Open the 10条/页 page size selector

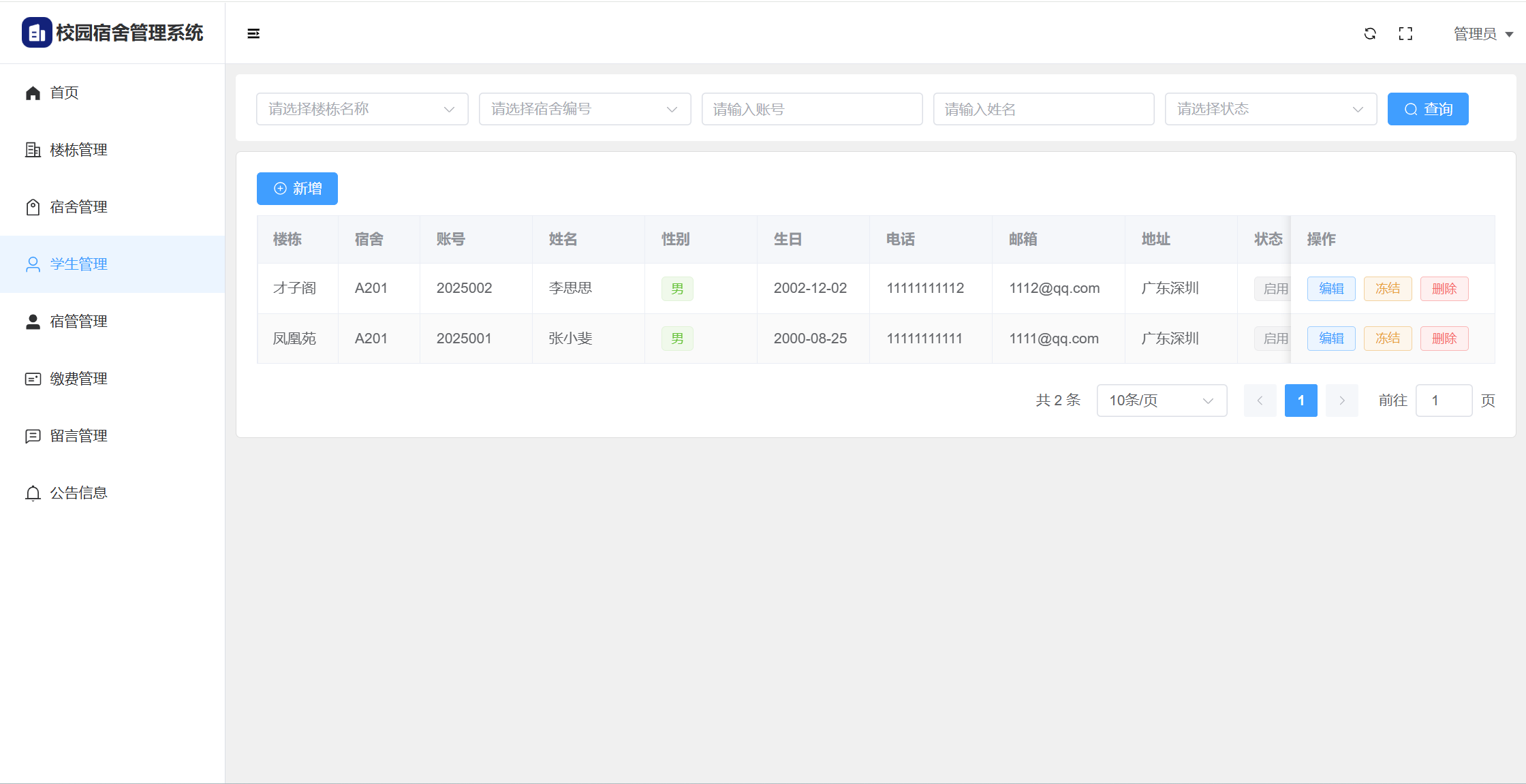[1161, 401]
